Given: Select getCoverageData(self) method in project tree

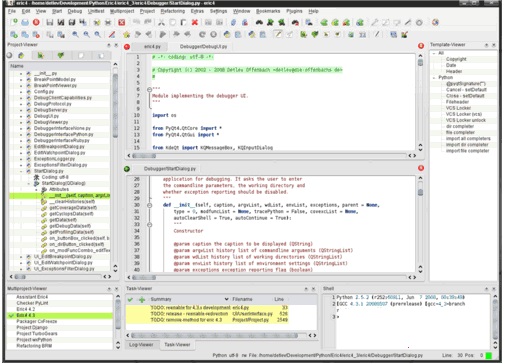Looking at the screenshot, I should click(73, 208).
